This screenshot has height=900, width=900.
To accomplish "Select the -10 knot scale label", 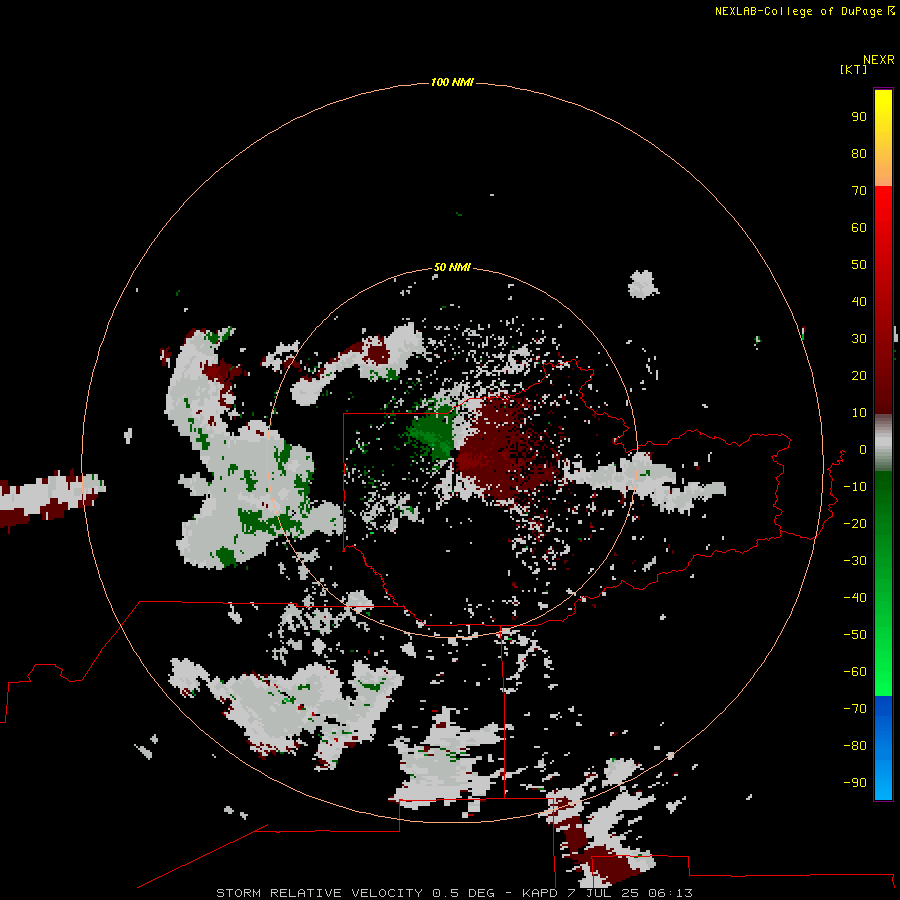I will [x=855, y=487].
